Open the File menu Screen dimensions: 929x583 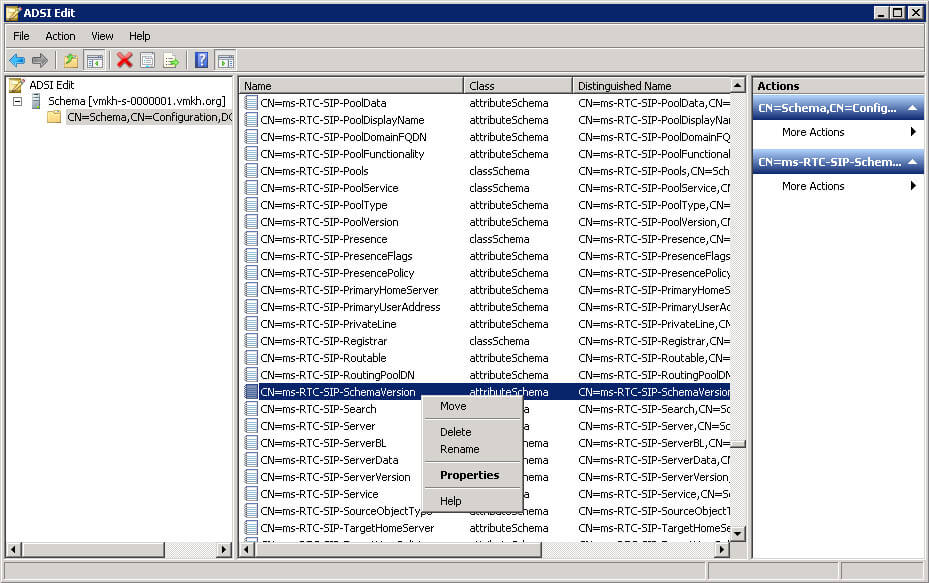click(x=21, y=36)
